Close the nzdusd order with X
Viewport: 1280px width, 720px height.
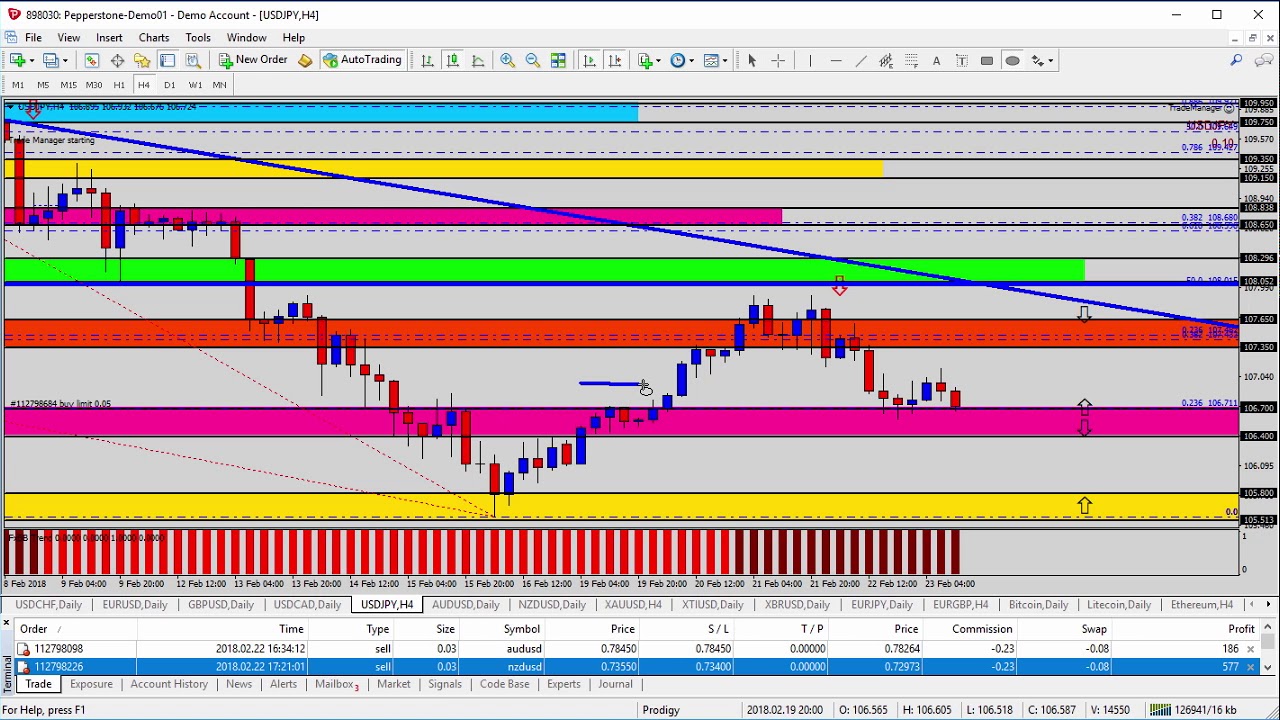tap(1250, 667)
